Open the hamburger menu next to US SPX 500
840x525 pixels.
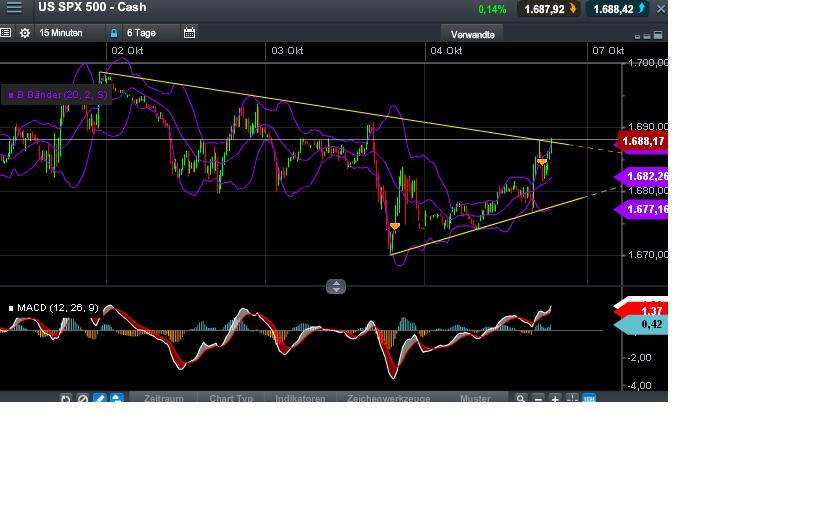14,8
